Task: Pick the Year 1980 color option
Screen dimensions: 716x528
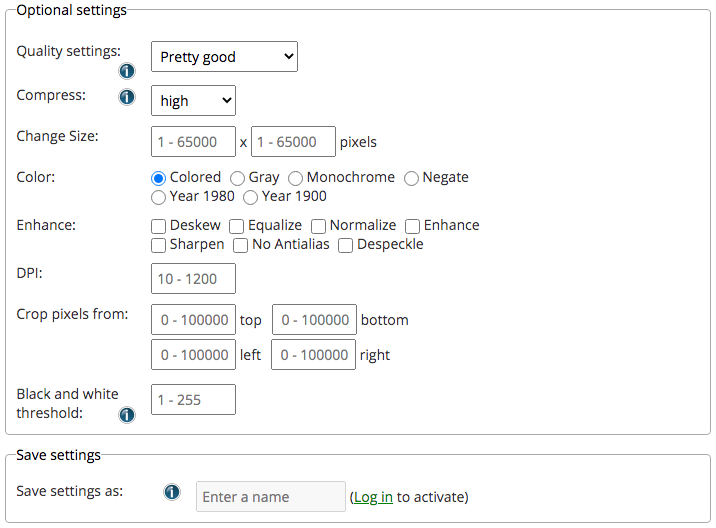Action: click(158, 197)
